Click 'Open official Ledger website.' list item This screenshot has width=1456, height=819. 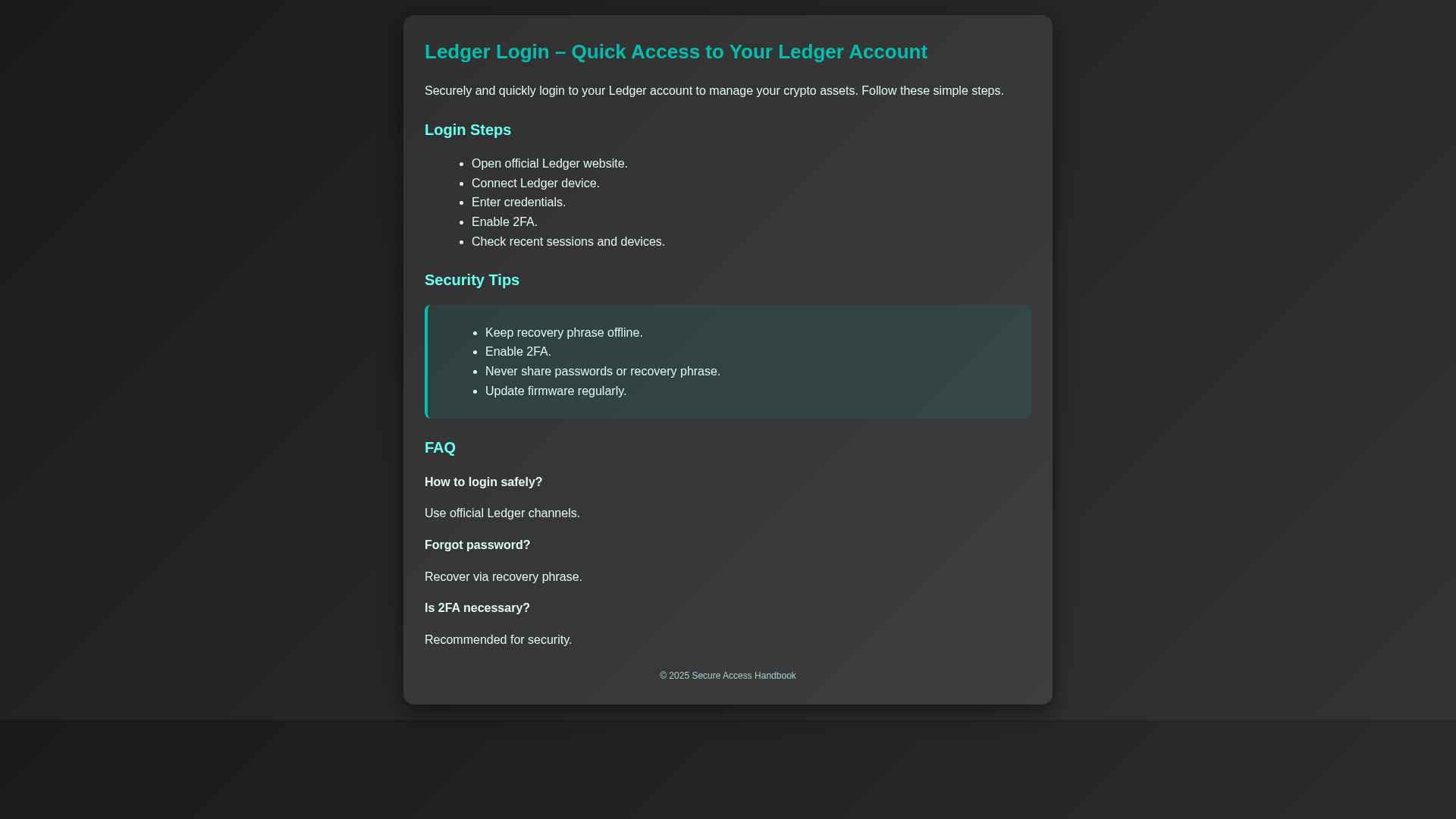[x=549, y=164]
